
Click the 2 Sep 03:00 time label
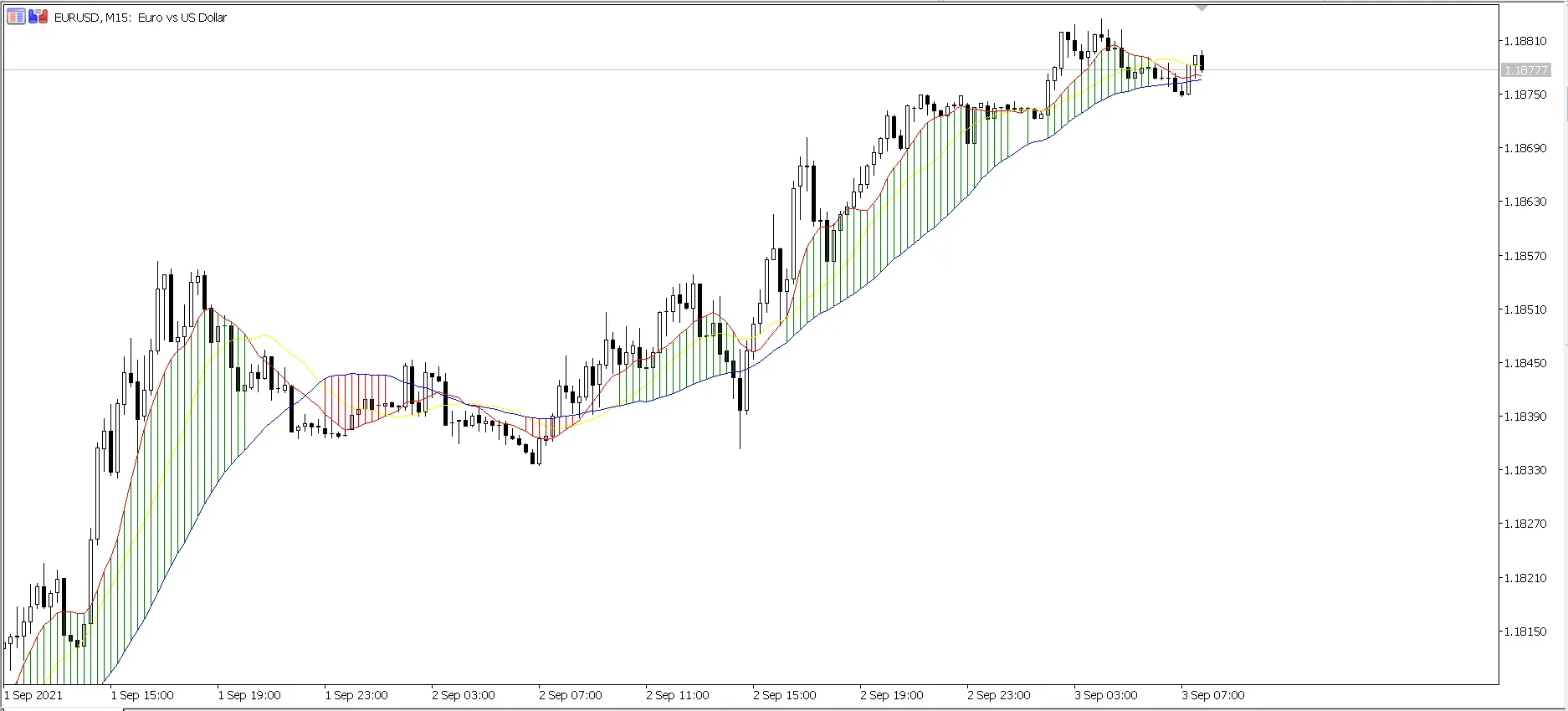[x=464, y=695]
